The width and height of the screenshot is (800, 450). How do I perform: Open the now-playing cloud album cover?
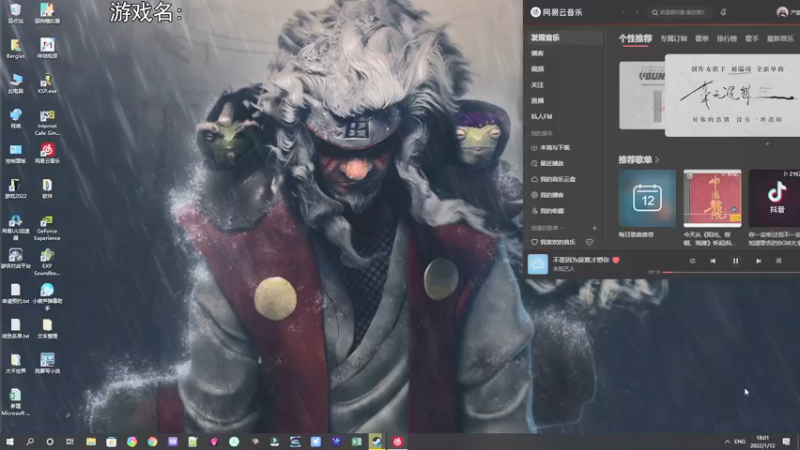pos(538,264)
